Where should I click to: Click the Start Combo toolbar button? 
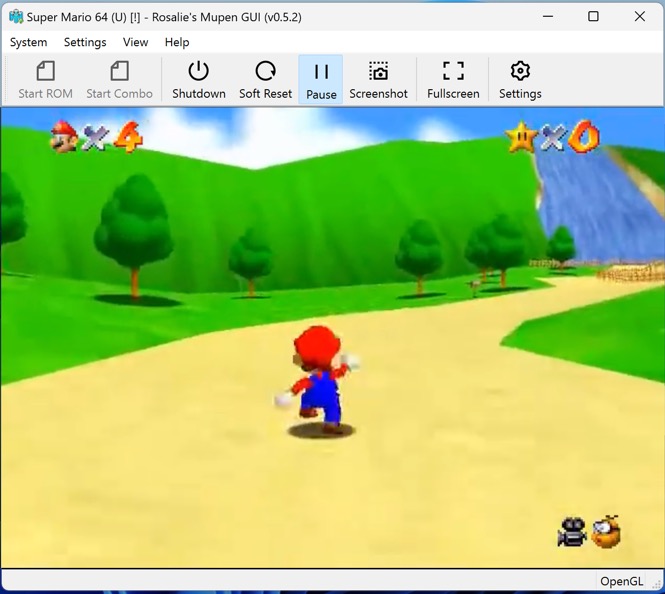coord(119,79)
